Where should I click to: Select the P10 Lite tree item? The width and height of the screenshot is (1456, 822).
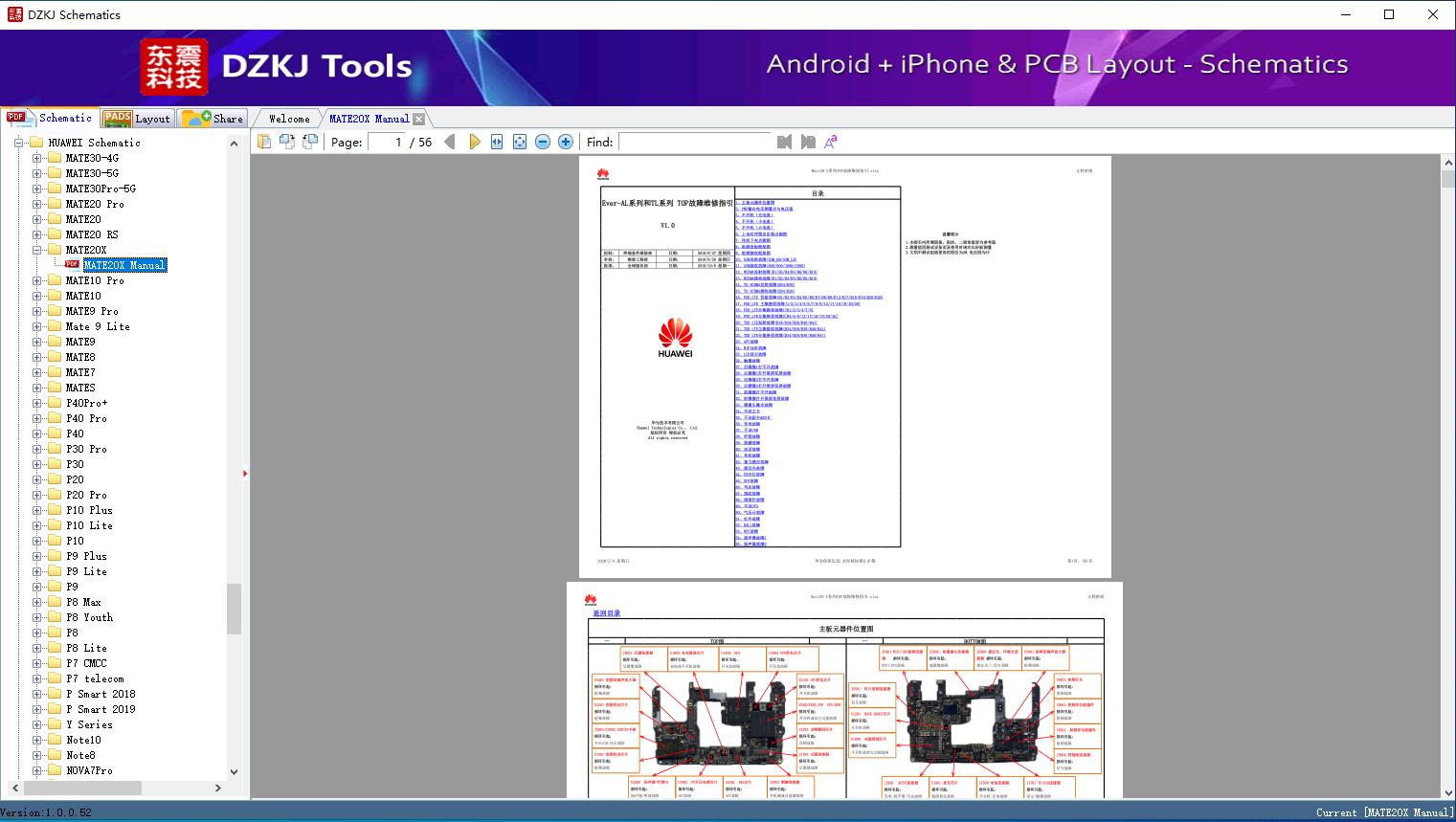(x=89, y=525)
